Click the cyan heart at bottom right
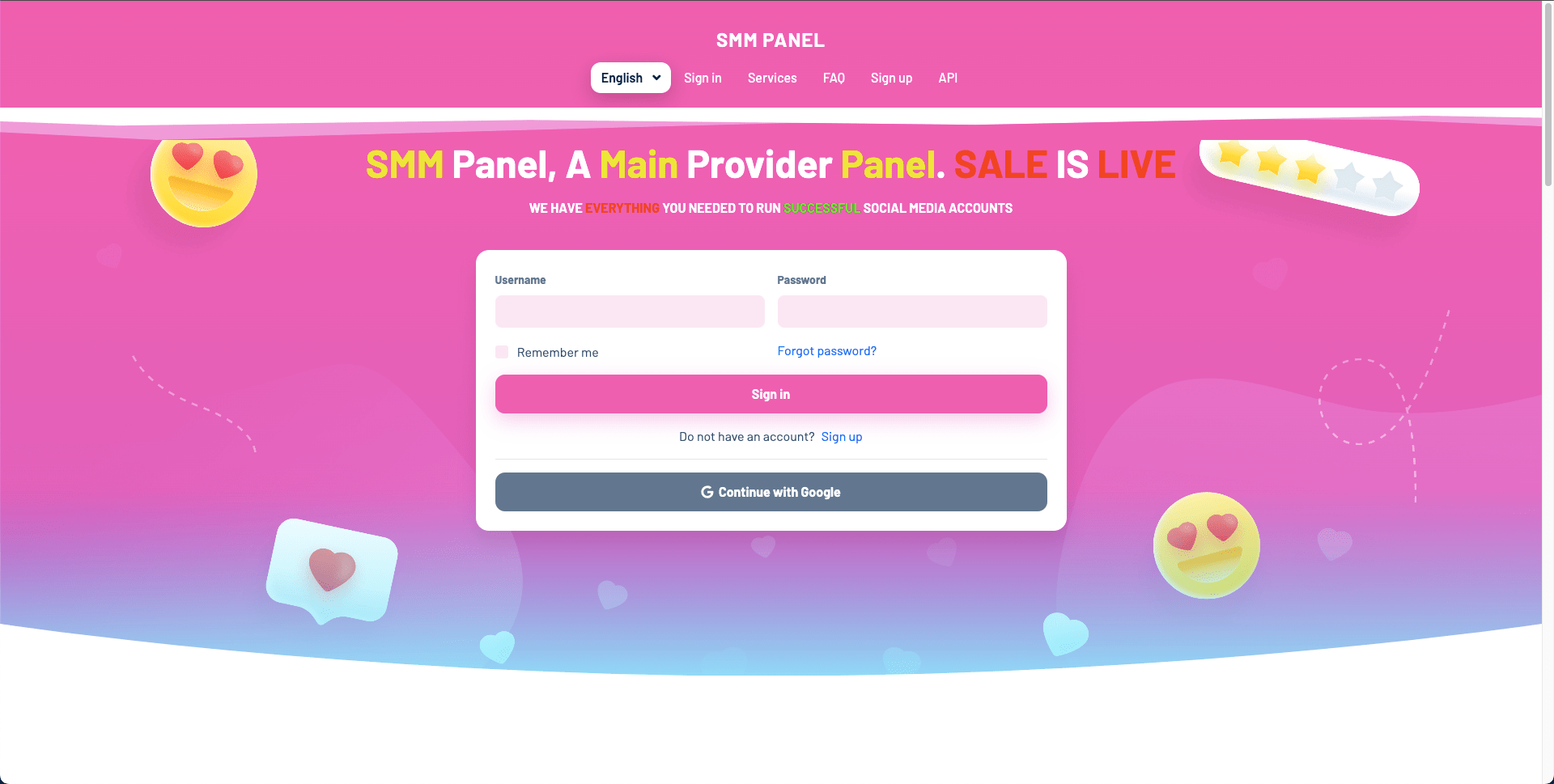 pyautogui.click(x=1065, y=634)
